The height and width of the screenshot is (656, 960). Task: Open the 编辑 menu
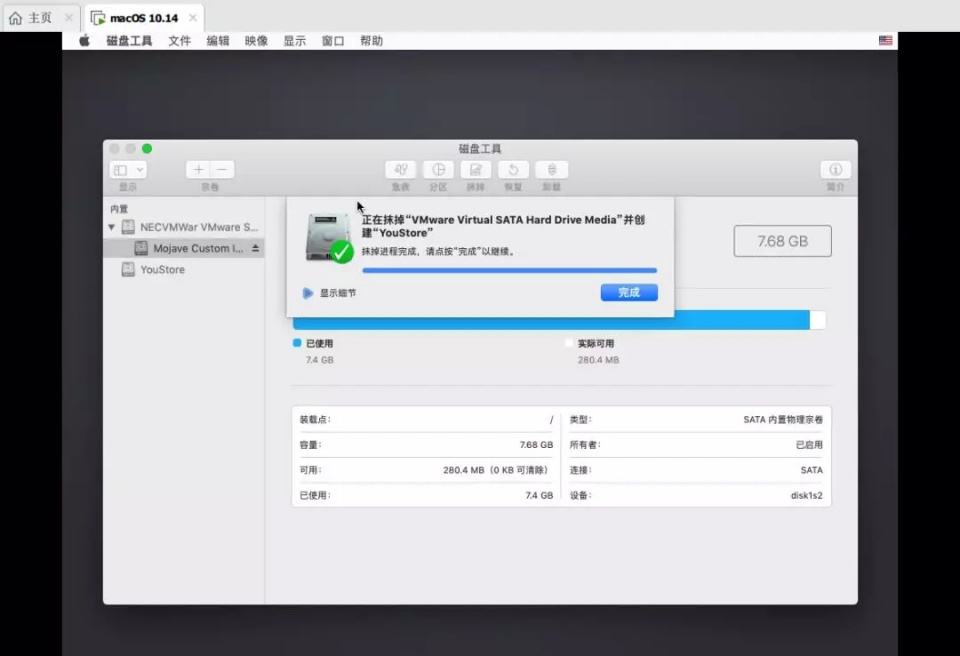[218, 40]
